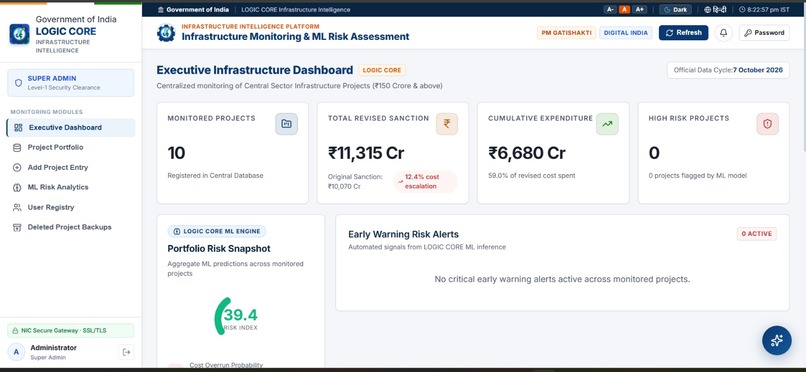806x372 pixels.
Task: Click Official Data Cycle date box
Action: point(728,70)
